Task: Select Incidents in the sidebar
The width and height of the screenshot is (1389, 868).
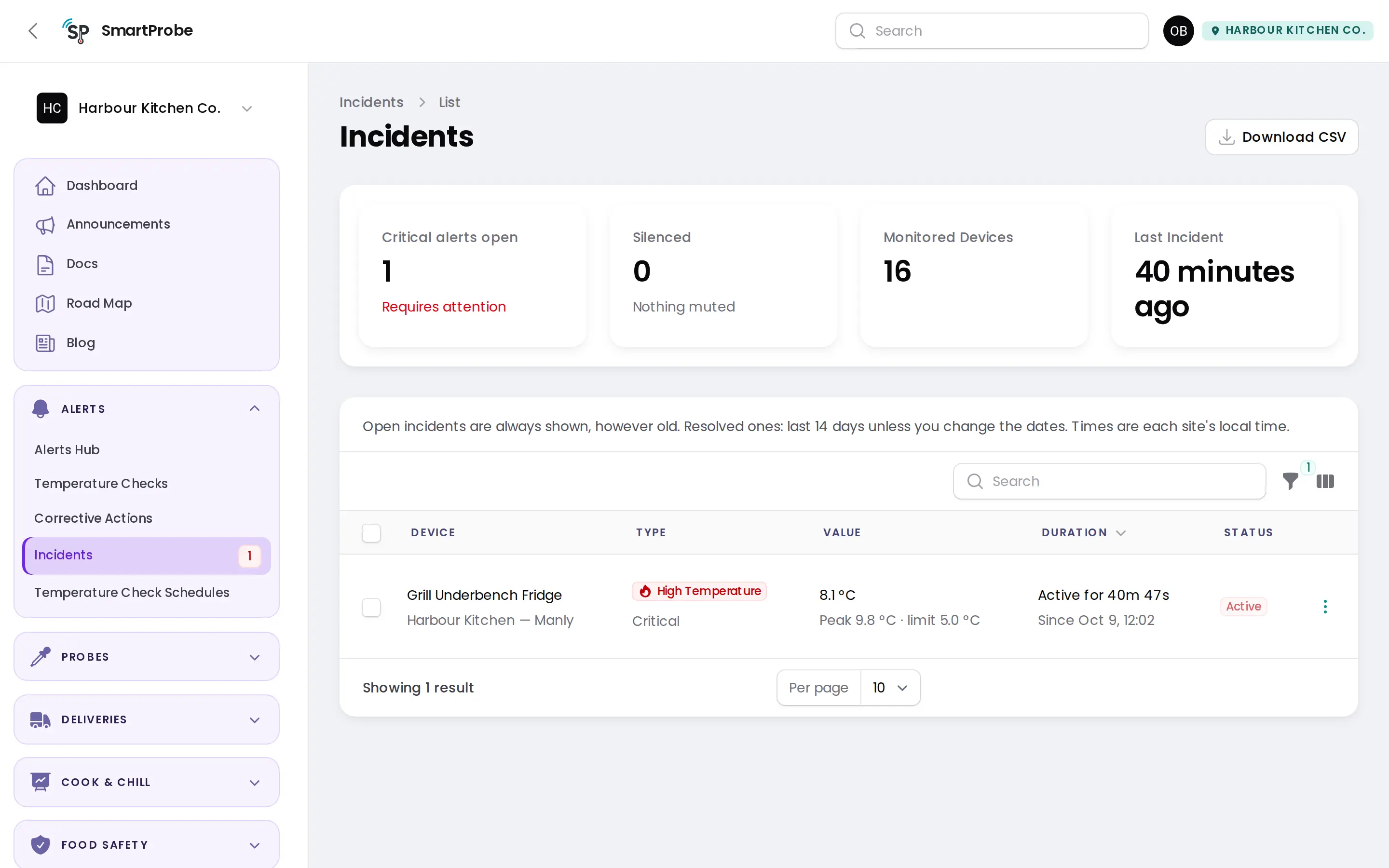Action: coord(146,555)
